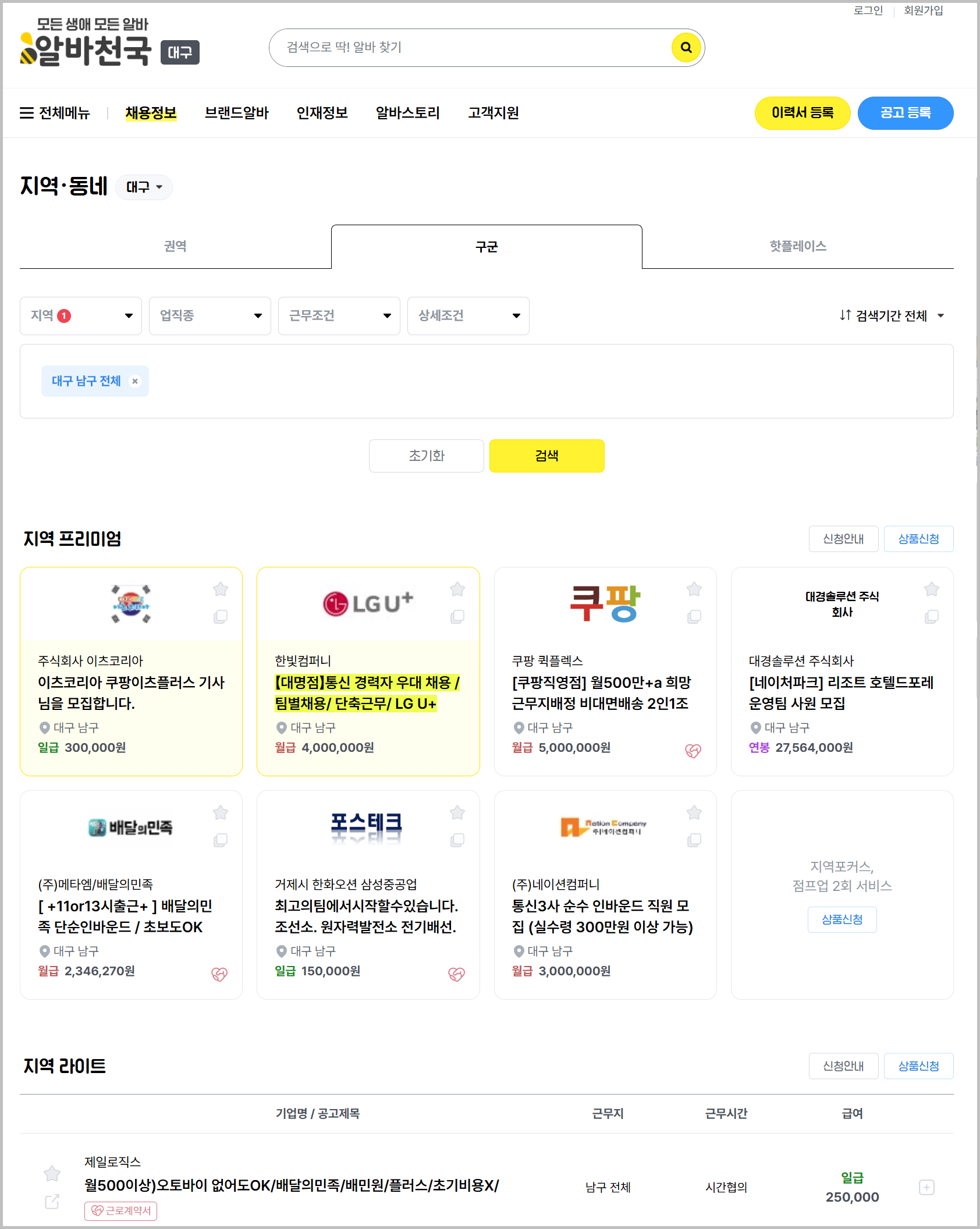Screen dimensions: 980x1229
Task: Click the 쿠팡 logo thumbnail
Action: click(x=605, y=603)
